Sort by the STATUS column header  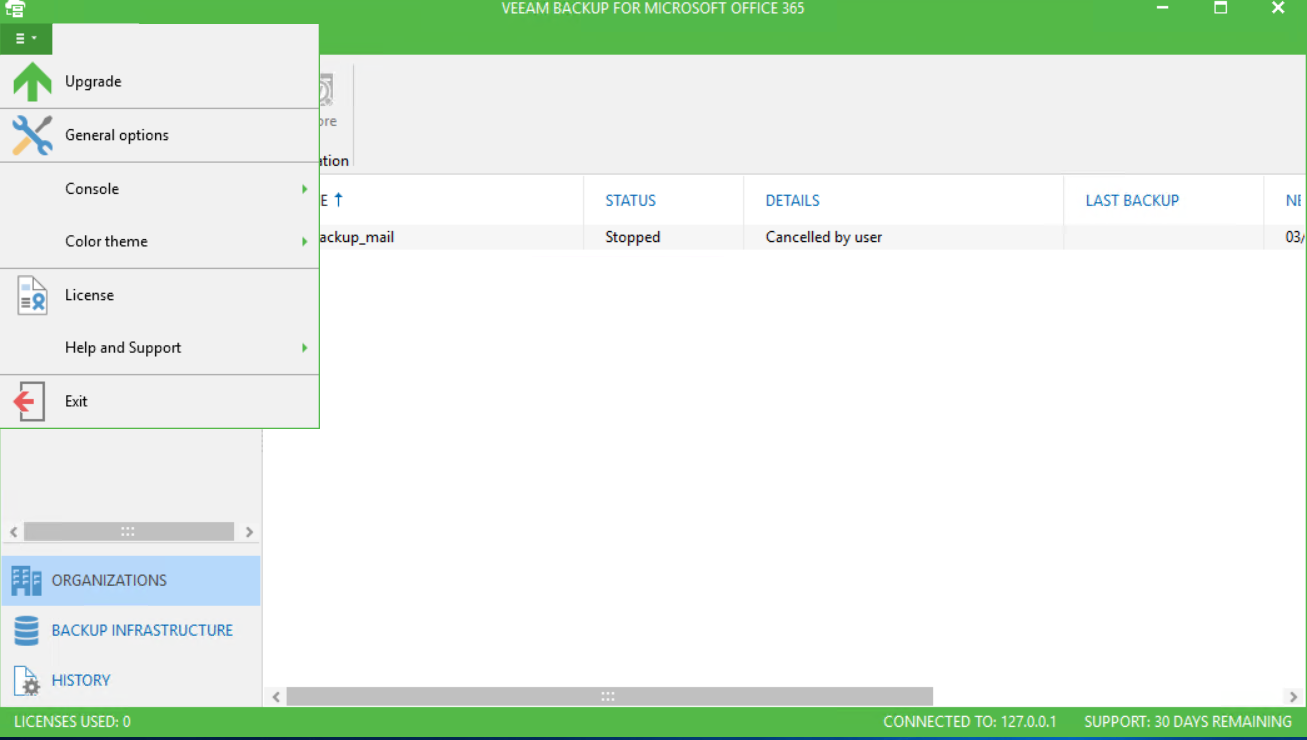pyautogui.click(x=631, y=201)
